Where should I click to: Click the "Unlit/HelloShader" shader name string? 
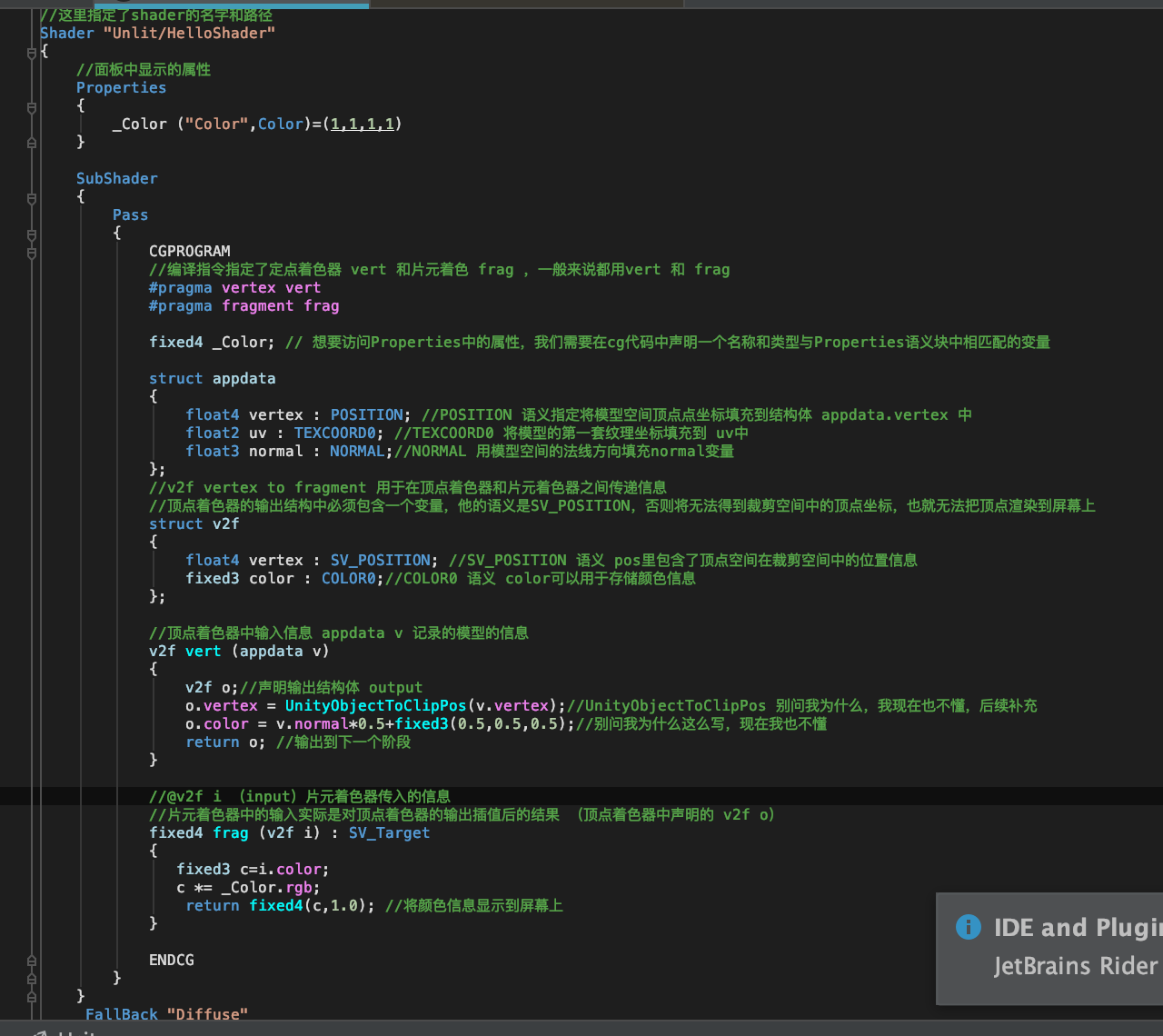point(189,33)
